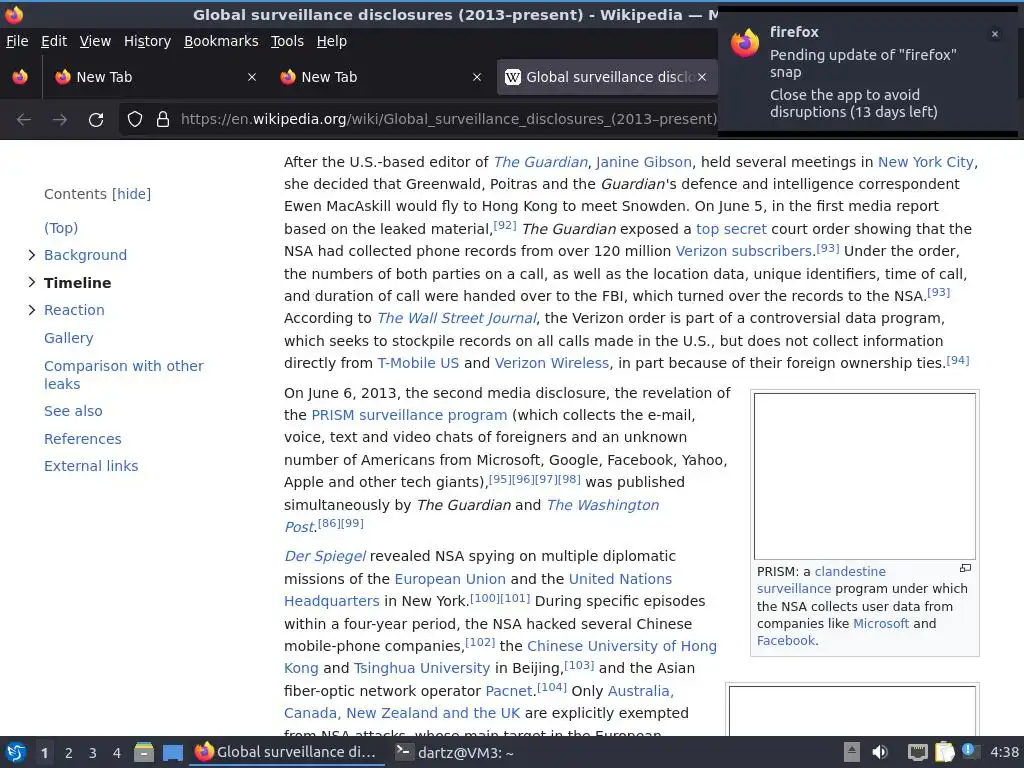Image resolution: width=1024 pixels, height=768 pixels.
Task: Close the first New Tab
Action: tap(252, 77)
